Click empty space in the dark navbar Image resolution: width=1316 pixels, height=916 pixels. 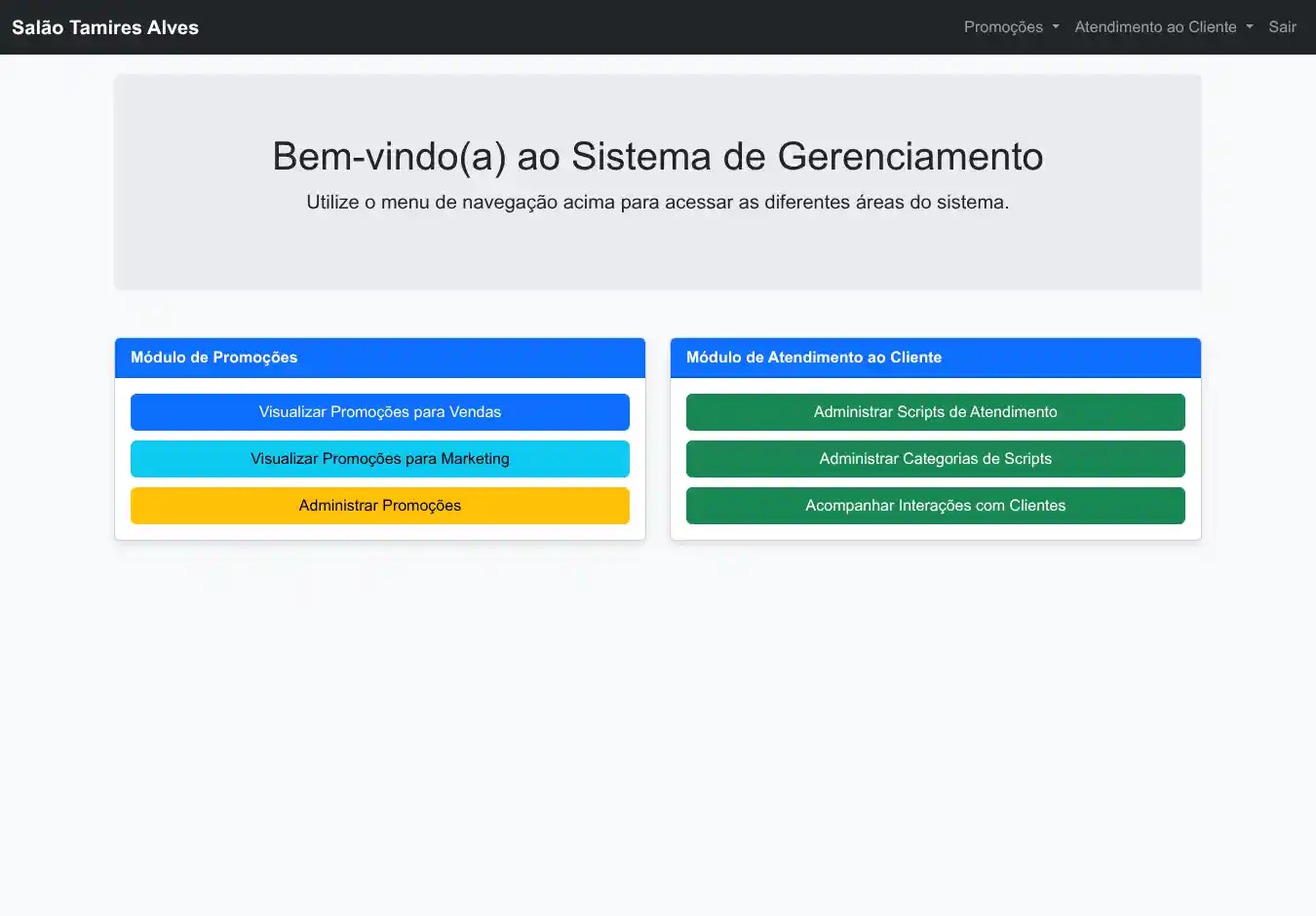[585, 27]
